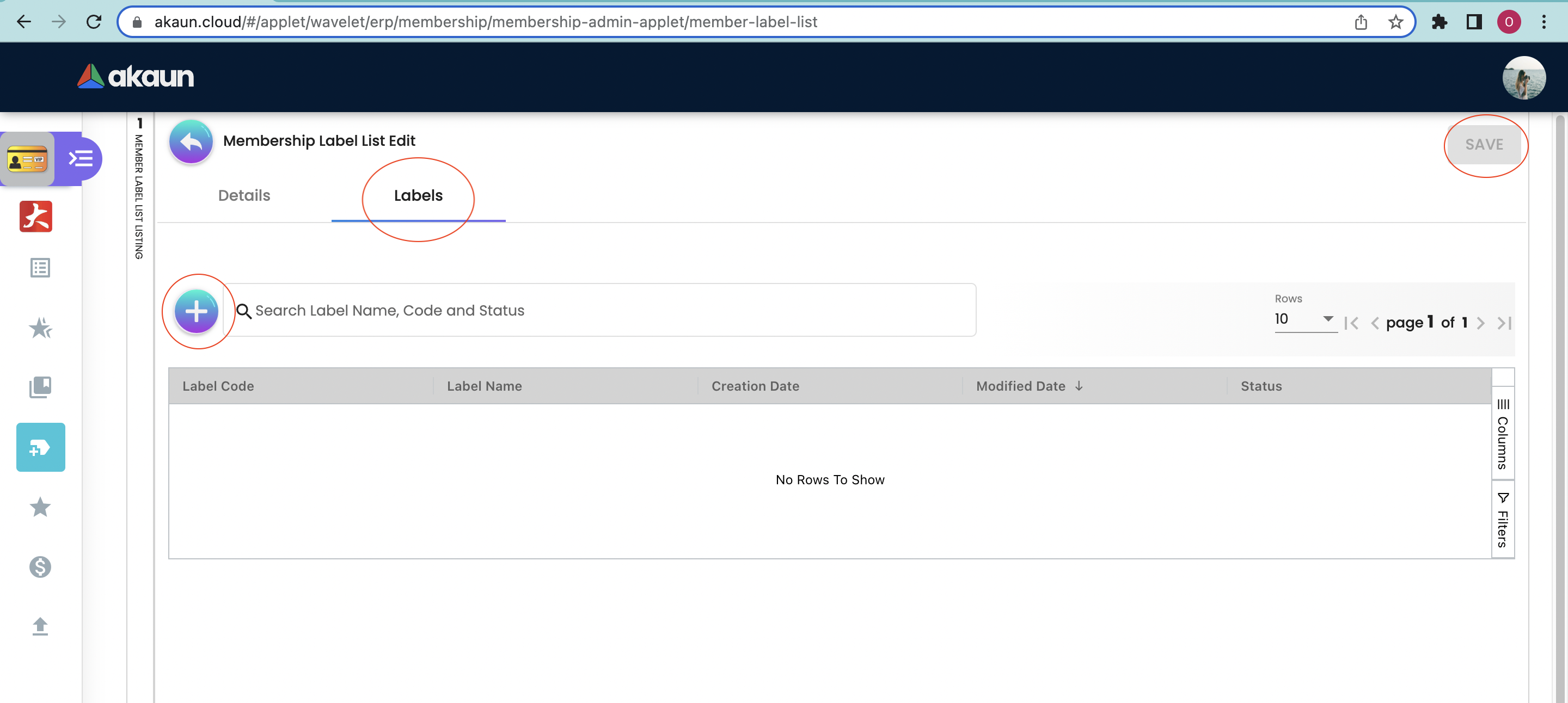Open the membership card applet icon
1568x703 pixels.
pos(27,159)
